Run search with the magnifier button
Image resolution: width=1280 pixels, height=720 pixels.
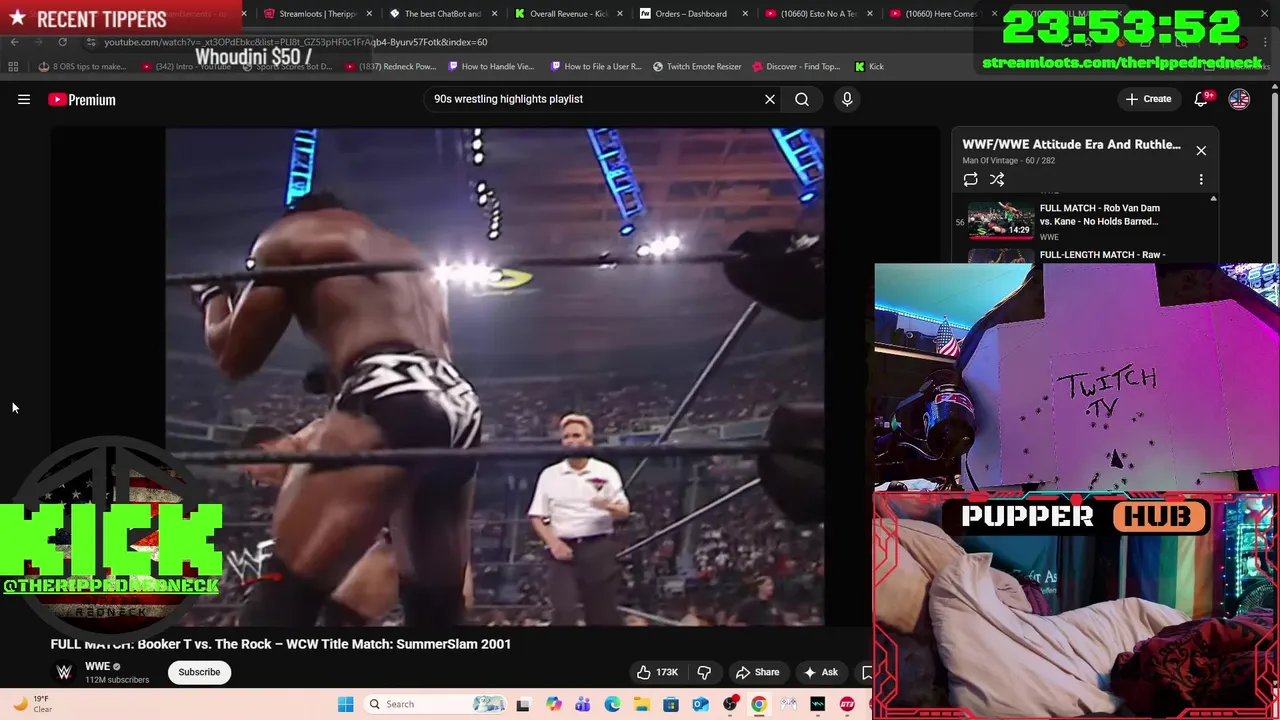point(802,99)
